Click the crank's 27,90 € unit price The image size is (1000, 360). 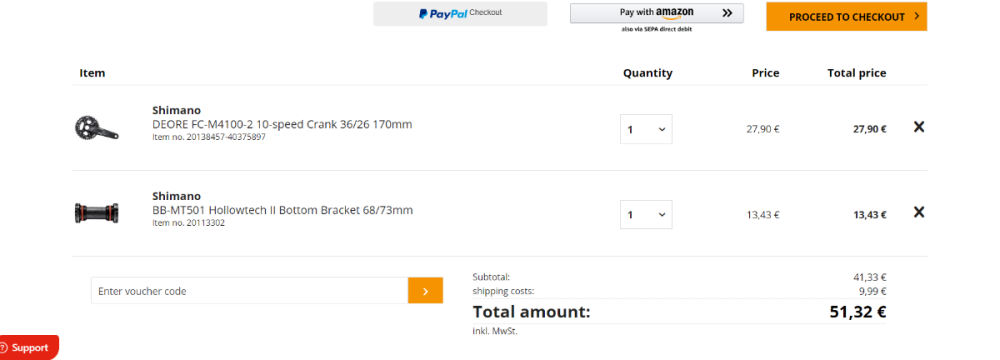[x=763, y=129]
